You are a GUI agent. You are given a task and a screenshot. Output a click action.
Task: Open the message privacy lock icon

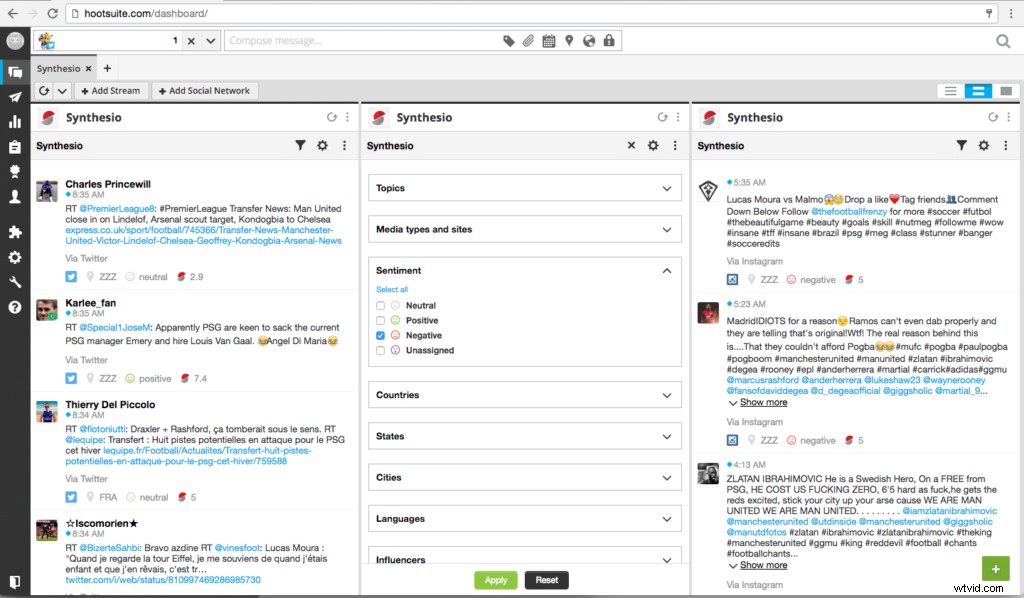point(608,40)
